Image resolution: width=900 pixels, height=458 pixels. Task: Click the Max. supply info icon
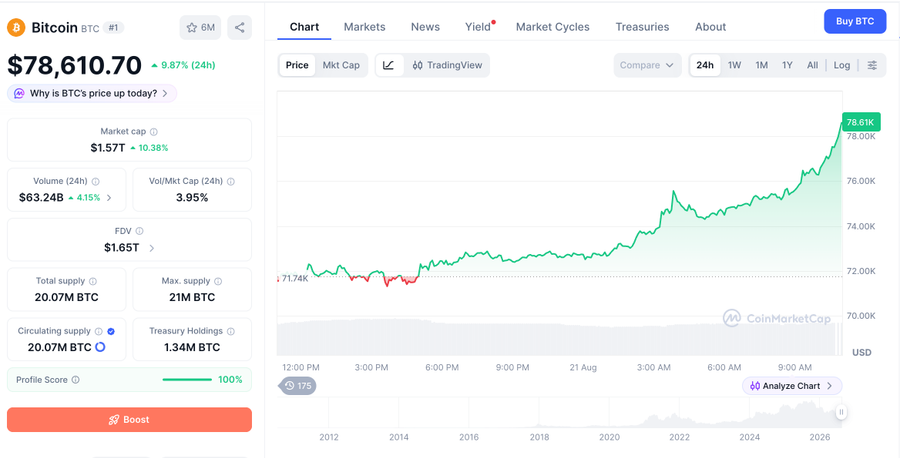point(218,281)
